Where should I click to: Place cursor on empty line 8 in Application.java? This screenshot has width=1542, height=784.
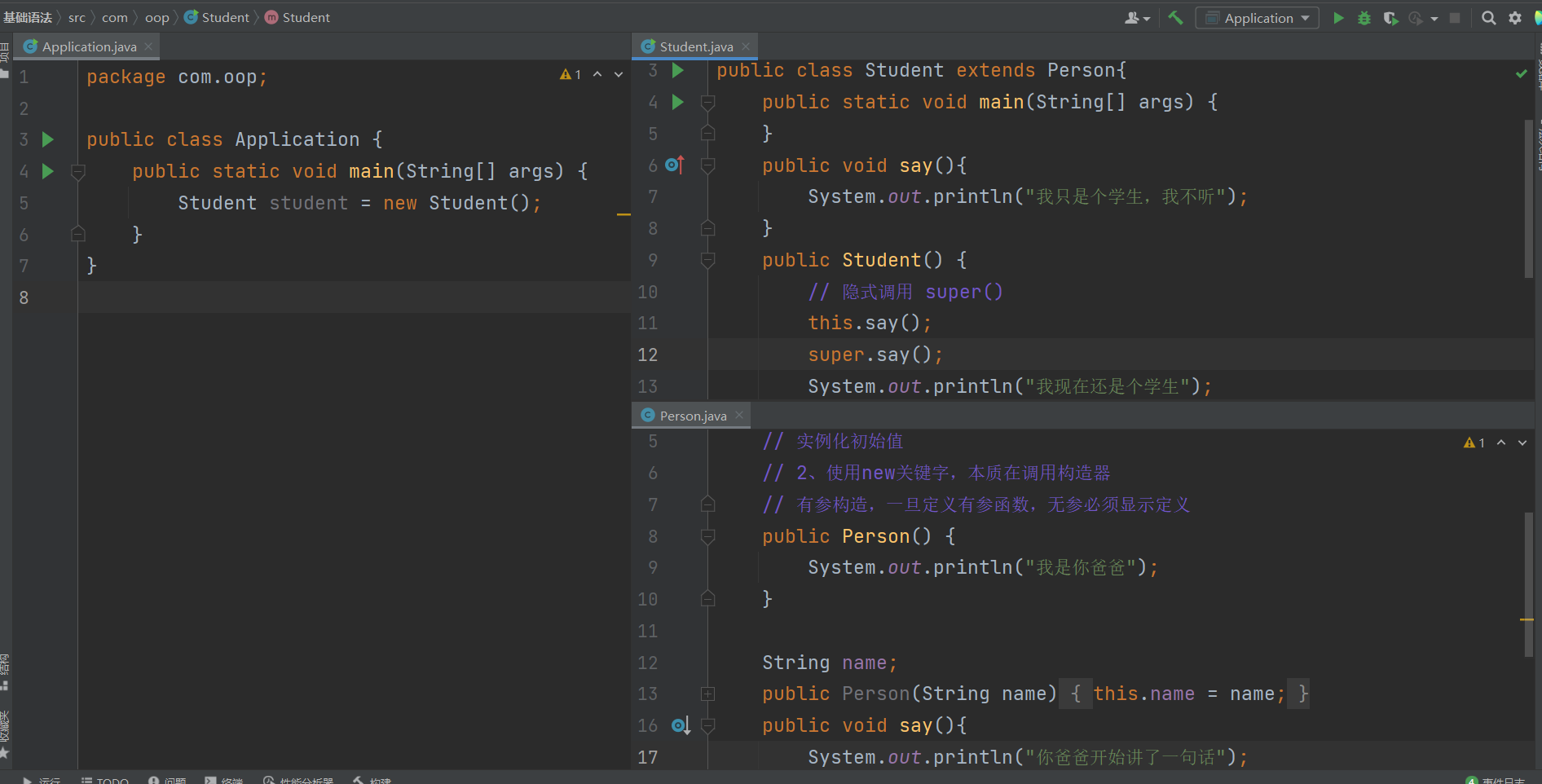point(355,297)
